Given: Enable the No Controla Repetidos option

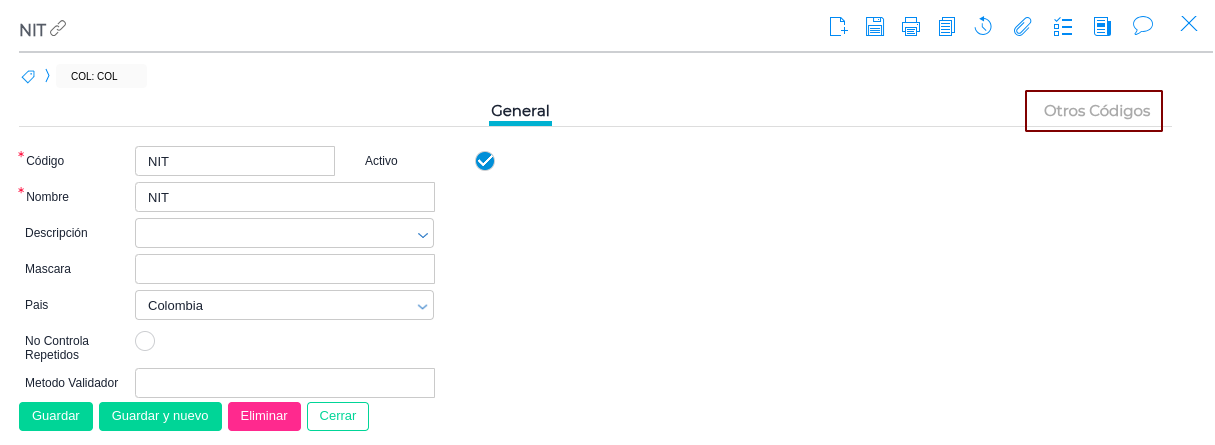Looking at the screenshot, I should (145, 341).
